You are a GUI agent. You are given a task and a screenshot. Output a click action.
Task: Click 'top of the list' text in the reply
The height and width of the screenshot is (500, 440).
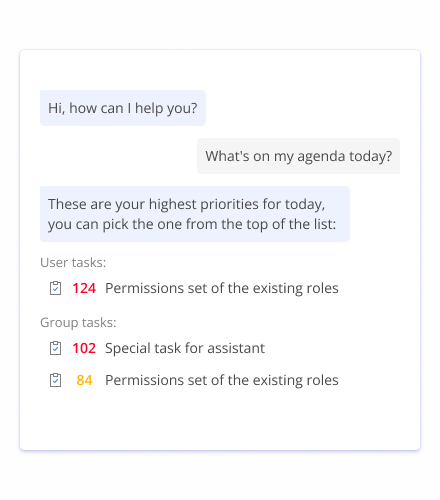pos(291,224)
